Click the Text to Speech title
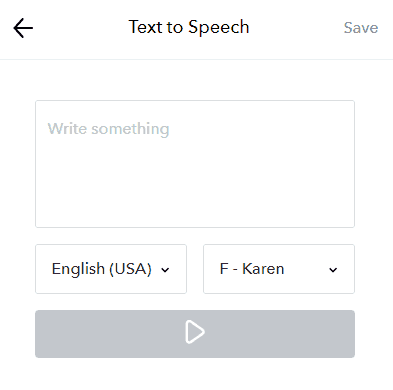 189,27
